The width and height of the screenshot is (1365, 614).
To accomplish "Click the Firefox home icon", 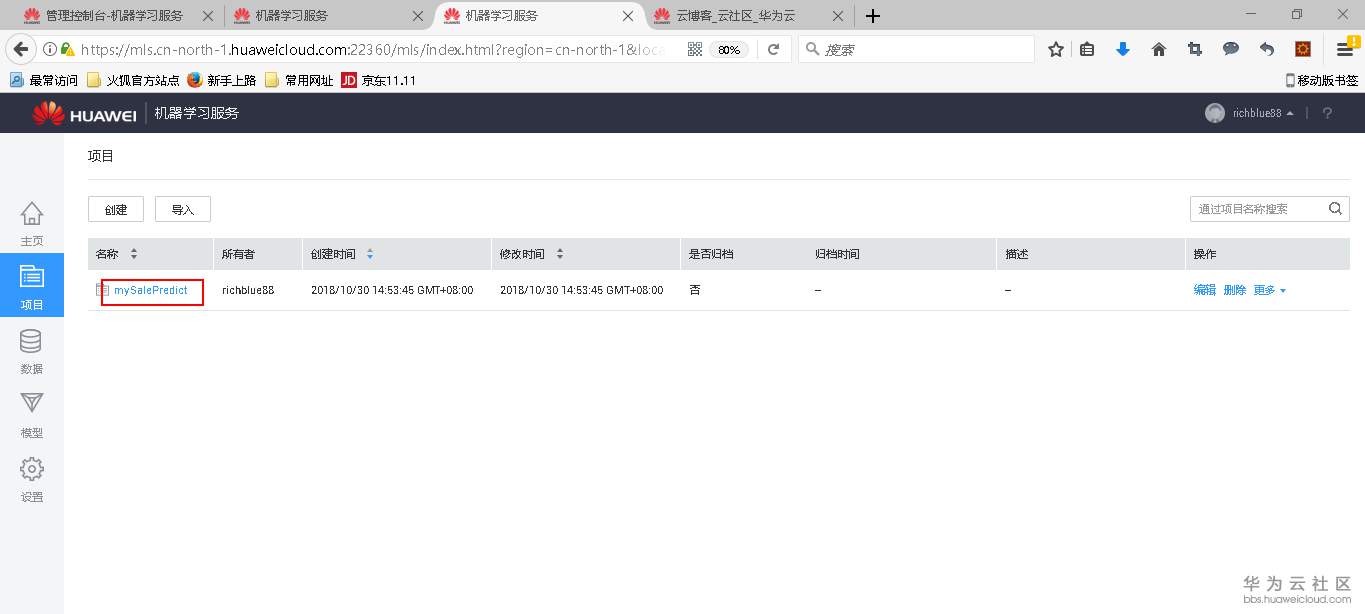I will (x=1158, y=48).
